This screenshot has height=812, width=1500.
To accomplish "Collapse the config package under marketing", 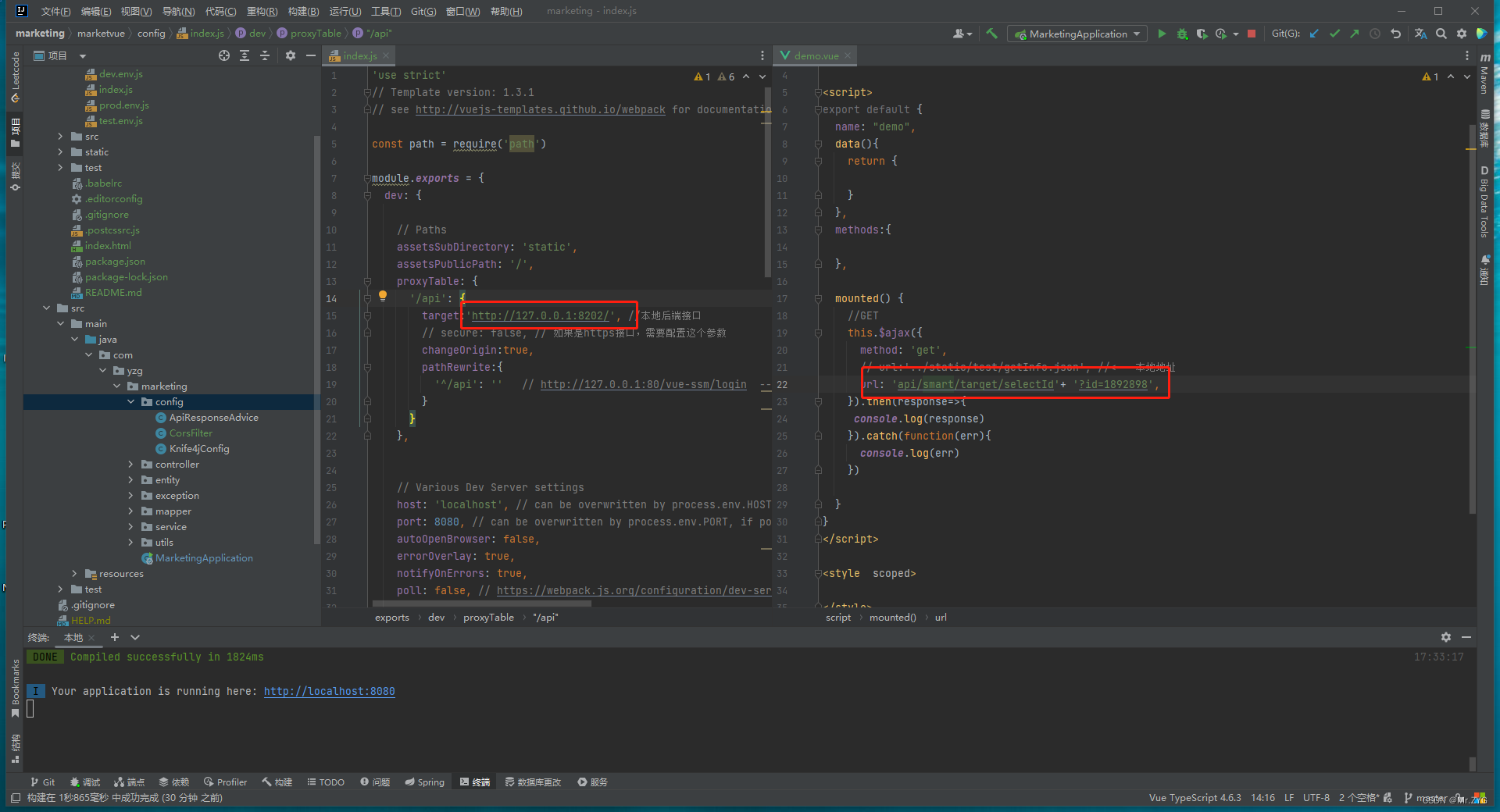I will click(131, 401).
